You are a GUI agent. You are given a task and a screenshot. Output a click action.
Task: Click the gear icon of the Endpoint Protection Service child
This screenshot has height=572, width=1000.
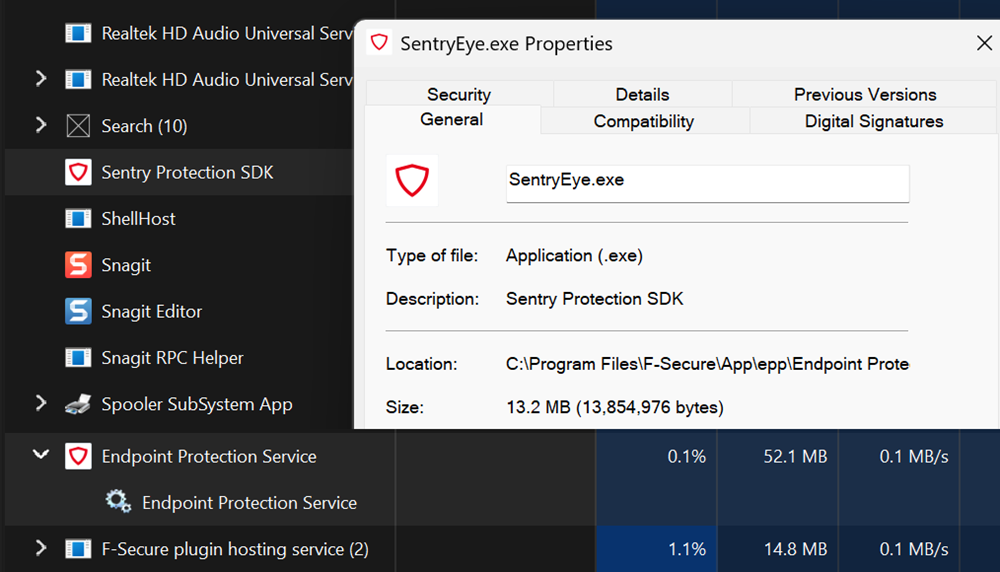point(119,502)
